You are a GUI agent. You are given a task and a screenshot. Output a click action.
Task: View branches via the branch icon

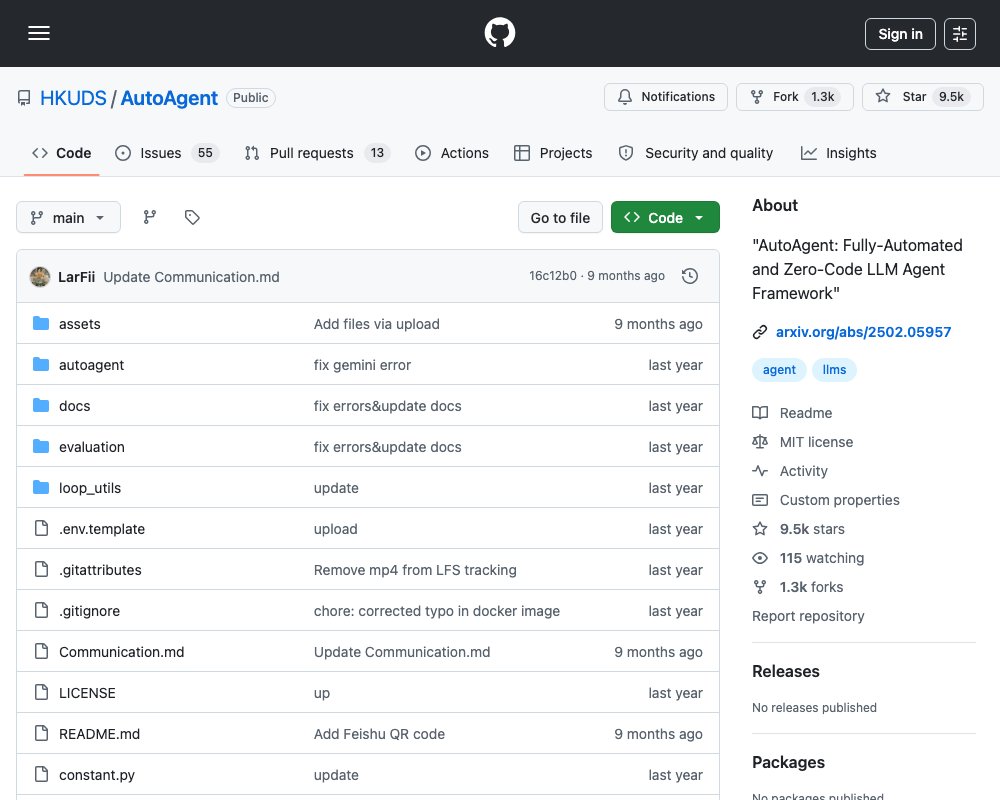coord(150,218)
